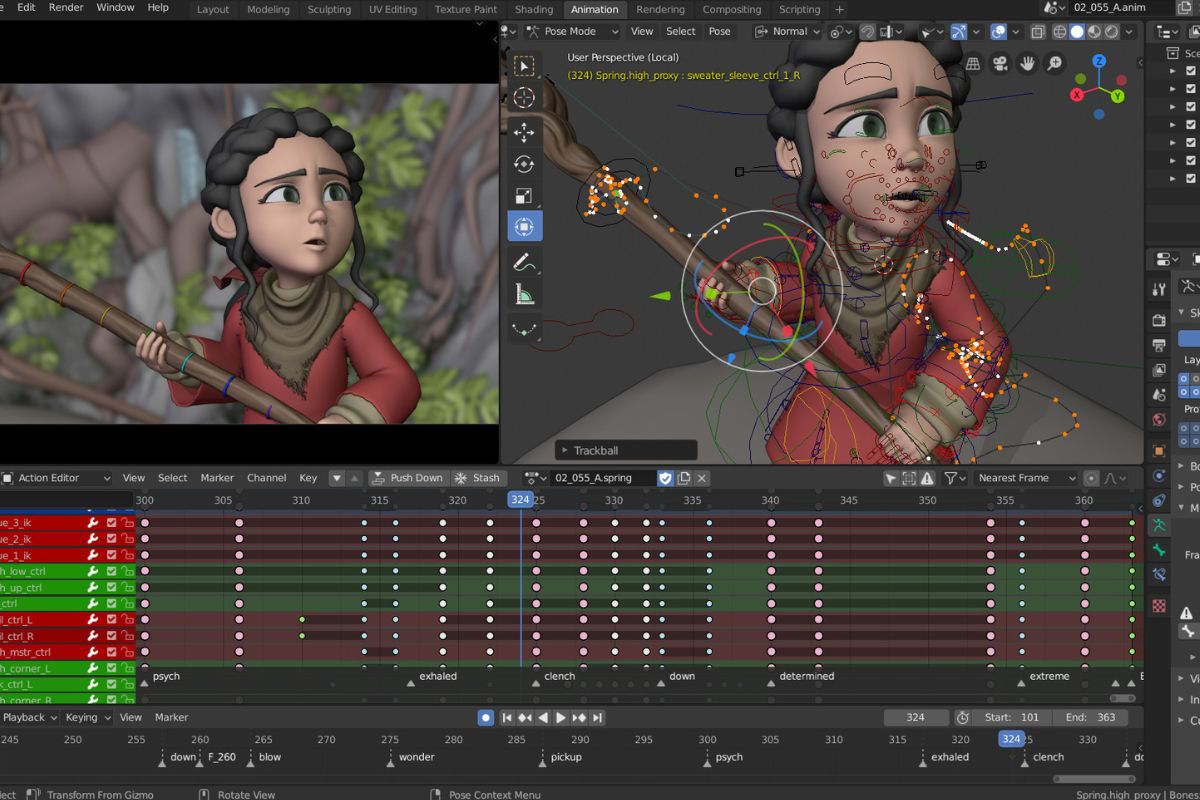Click the blue Z axis on navigation gizmo
This screenshot has width=1200, height=800.
click(1098, 62)
